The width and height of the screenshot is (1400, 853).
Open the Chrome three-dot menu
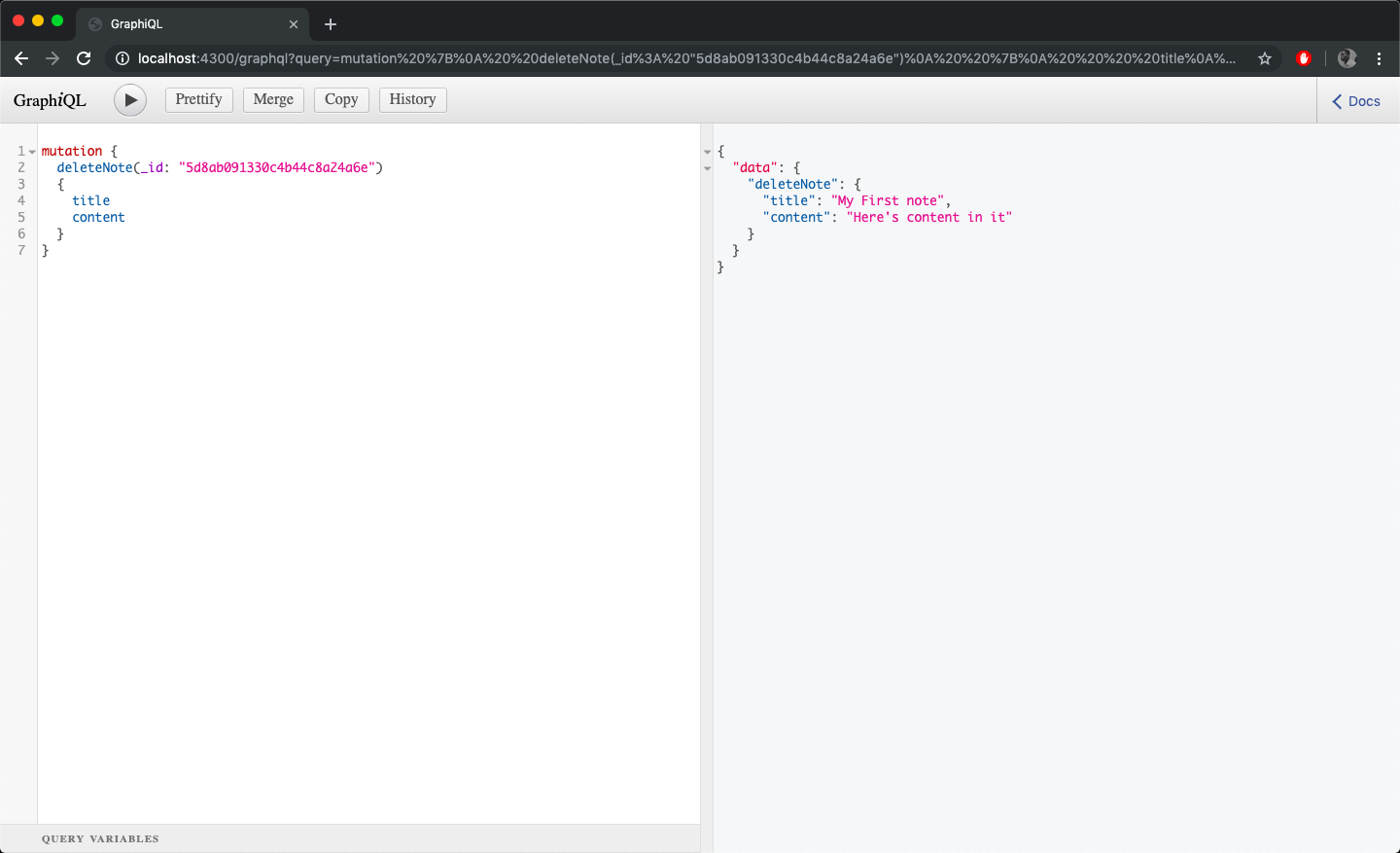coord(1379,58)
